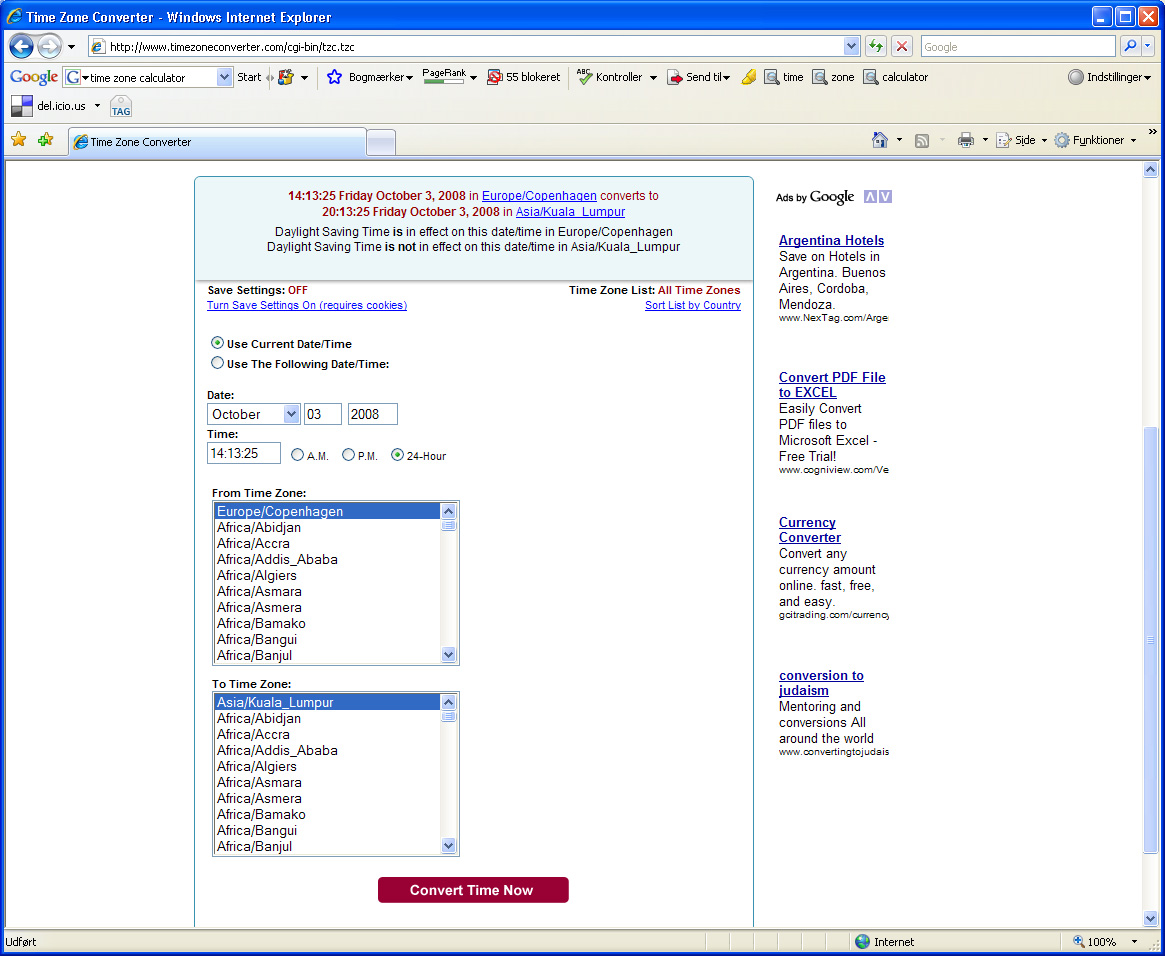Screen dimensions: 1165x956
Task: Open the Europe/Copenhagen link in results
Action: [x=539, y=195]
